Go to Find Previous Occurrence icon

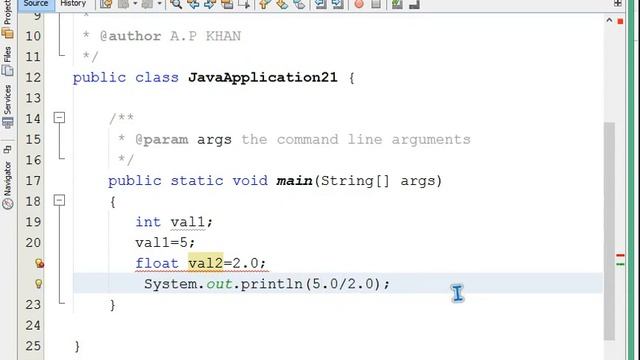(x=193, y=4)
